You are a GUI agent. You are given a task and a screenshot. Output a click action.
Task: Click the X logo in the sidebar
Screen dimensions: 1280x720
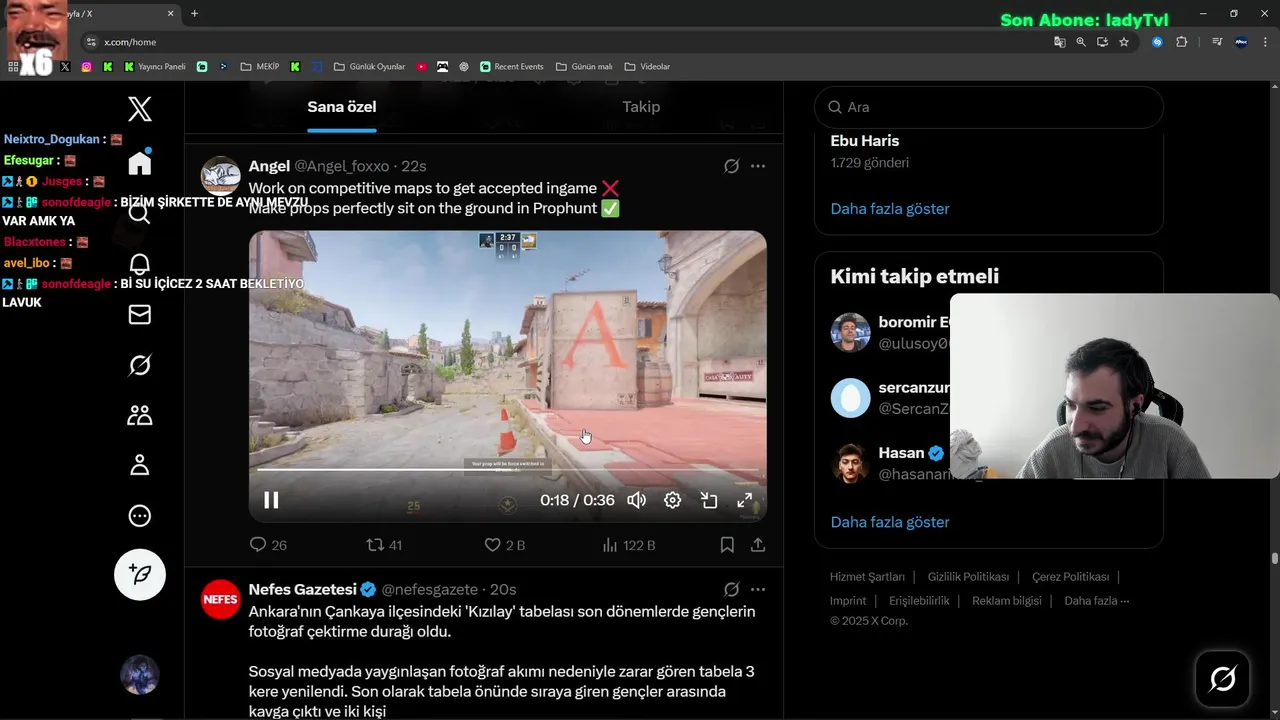click(x=140, y=109)
